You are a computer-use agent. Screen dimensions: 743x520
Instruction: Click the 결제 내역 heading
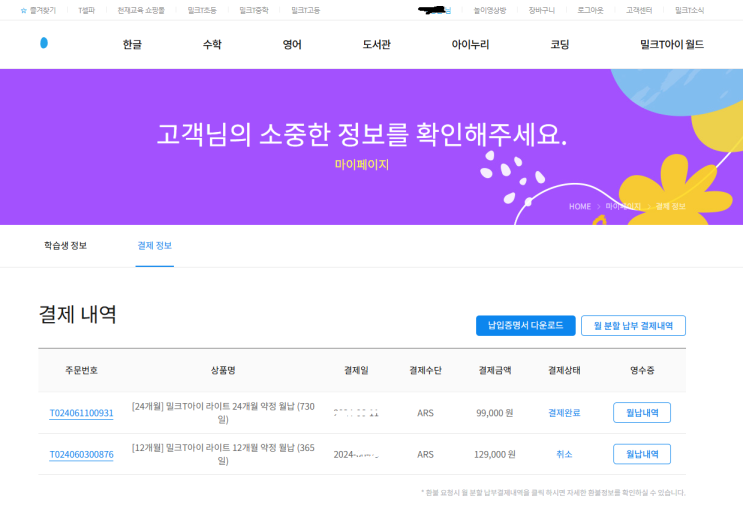78,314
